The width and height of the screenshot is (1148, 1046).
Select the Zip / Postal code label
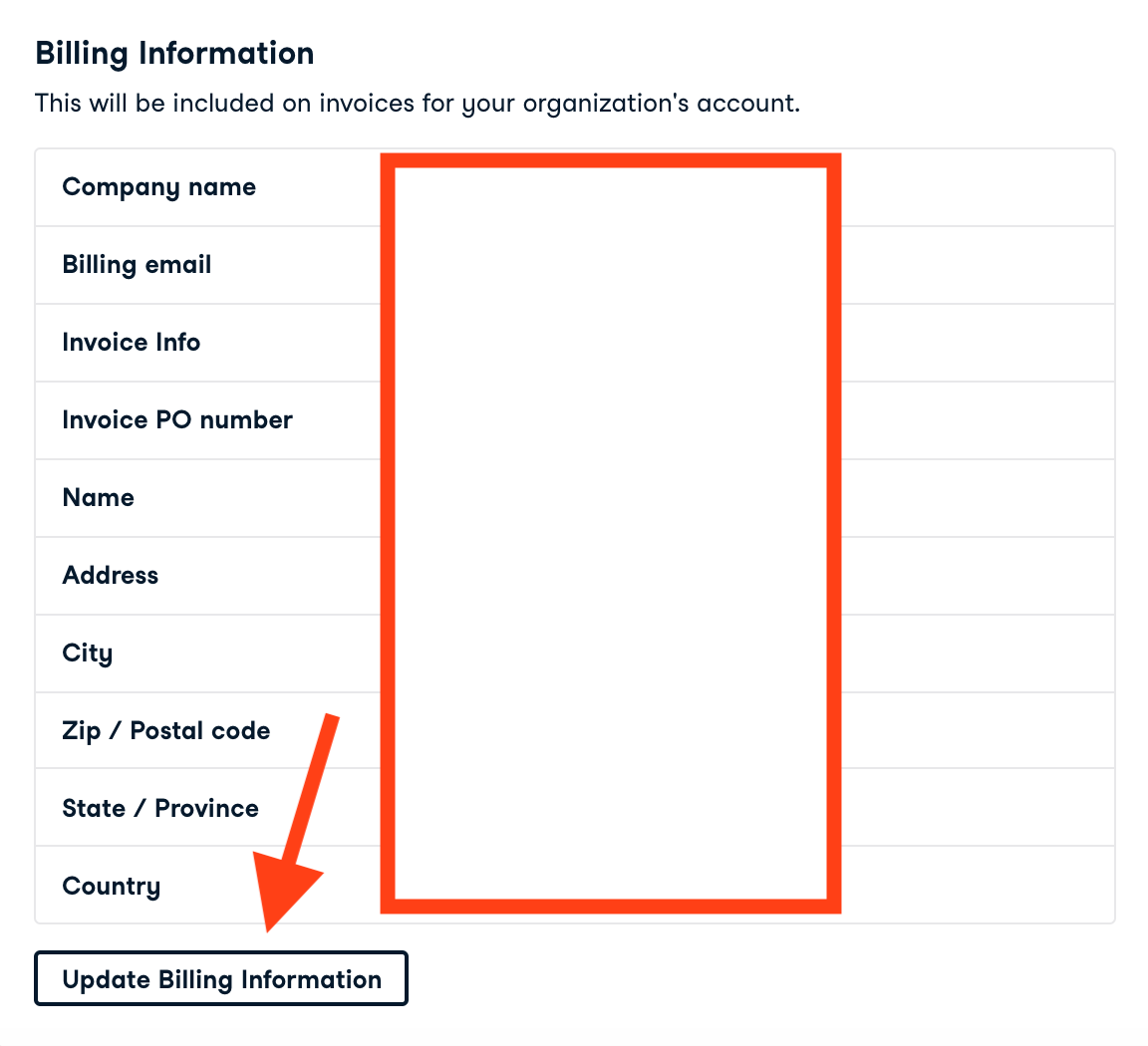coord(165,731)
